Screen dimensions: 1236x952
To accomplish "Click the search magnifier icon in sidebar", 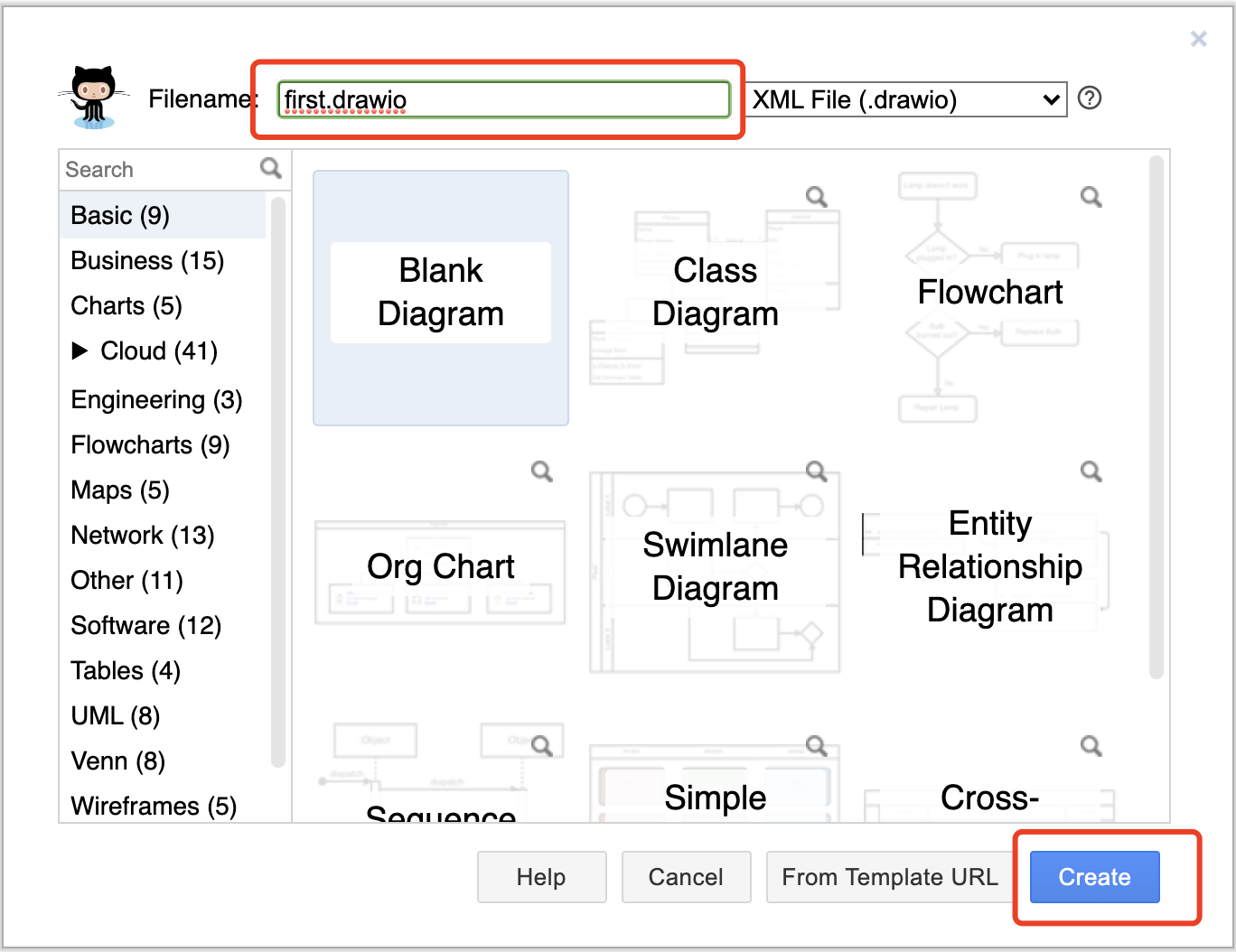I will [x=270, y=168].
